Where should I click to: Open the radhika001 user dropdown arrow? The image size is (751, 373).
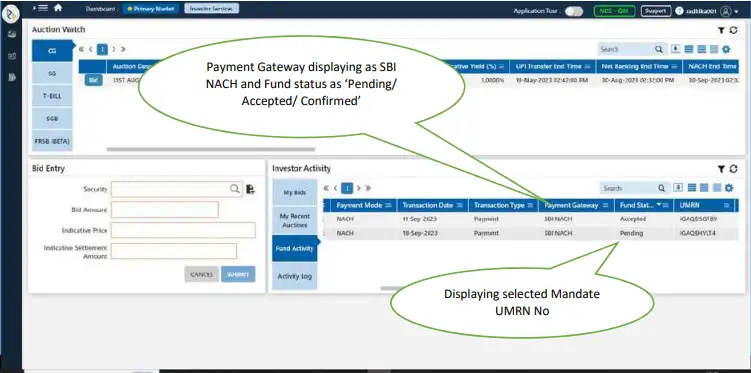click(737, 11)
